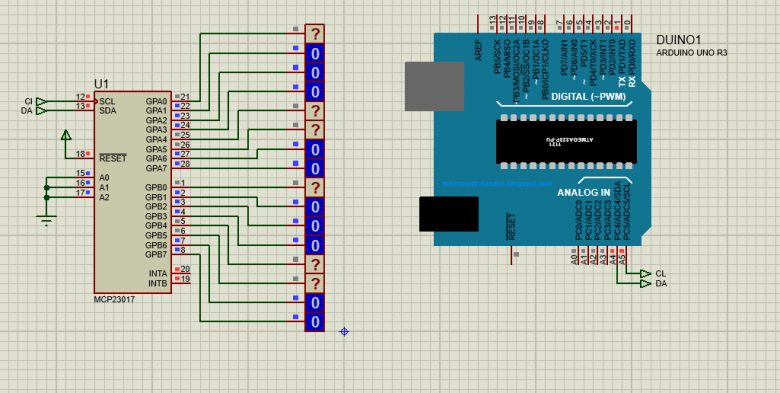Screen dimensions: 780x393
Task: Select the gray USB connector on the Arduino
Action: [434, 87]
